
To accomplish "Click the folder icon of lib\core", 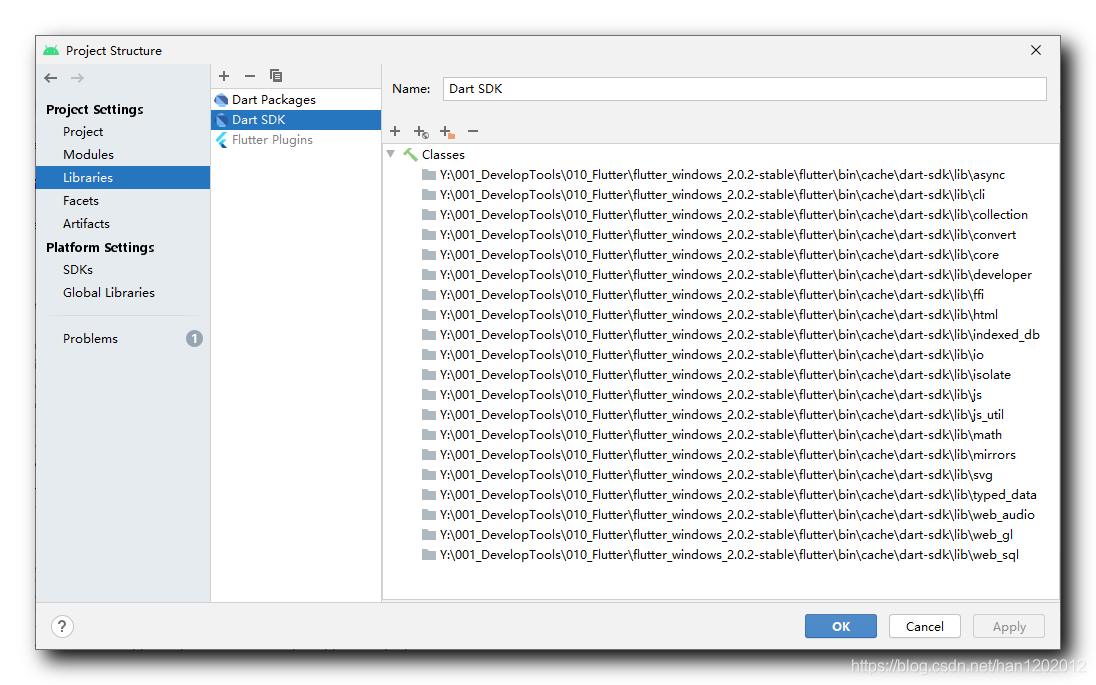I will pyautogui.click(x=428, y=254).
